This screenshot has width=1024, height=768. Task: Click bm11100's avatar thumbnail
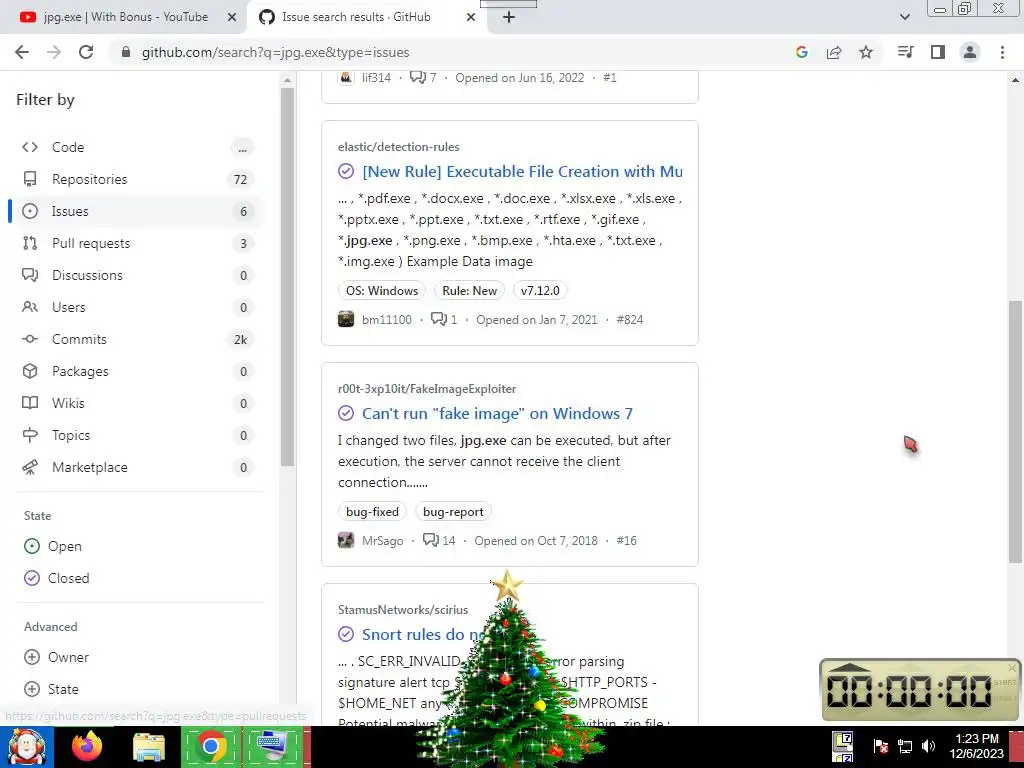pos(346,319)
